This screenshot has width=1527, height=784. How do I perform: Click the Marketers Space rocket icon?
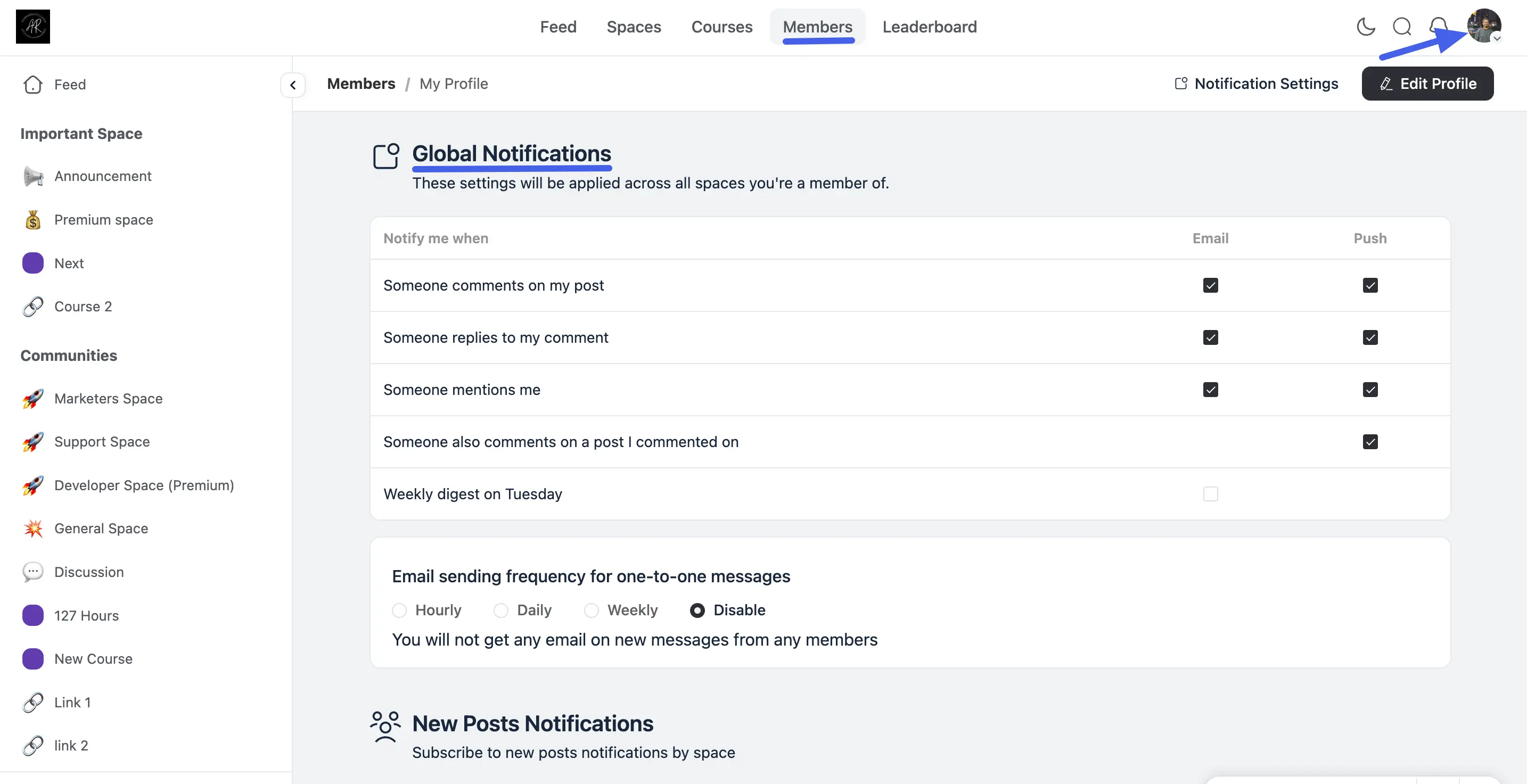tap(32, 398)
